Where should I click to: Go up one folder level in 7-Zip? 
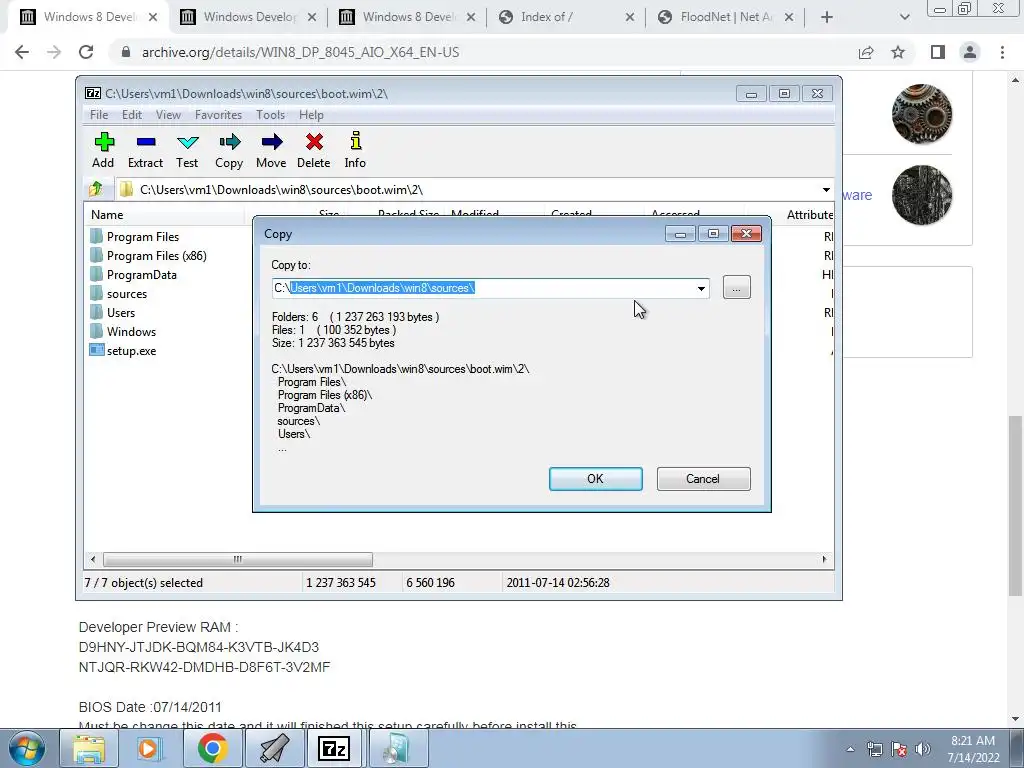[95, 189]
